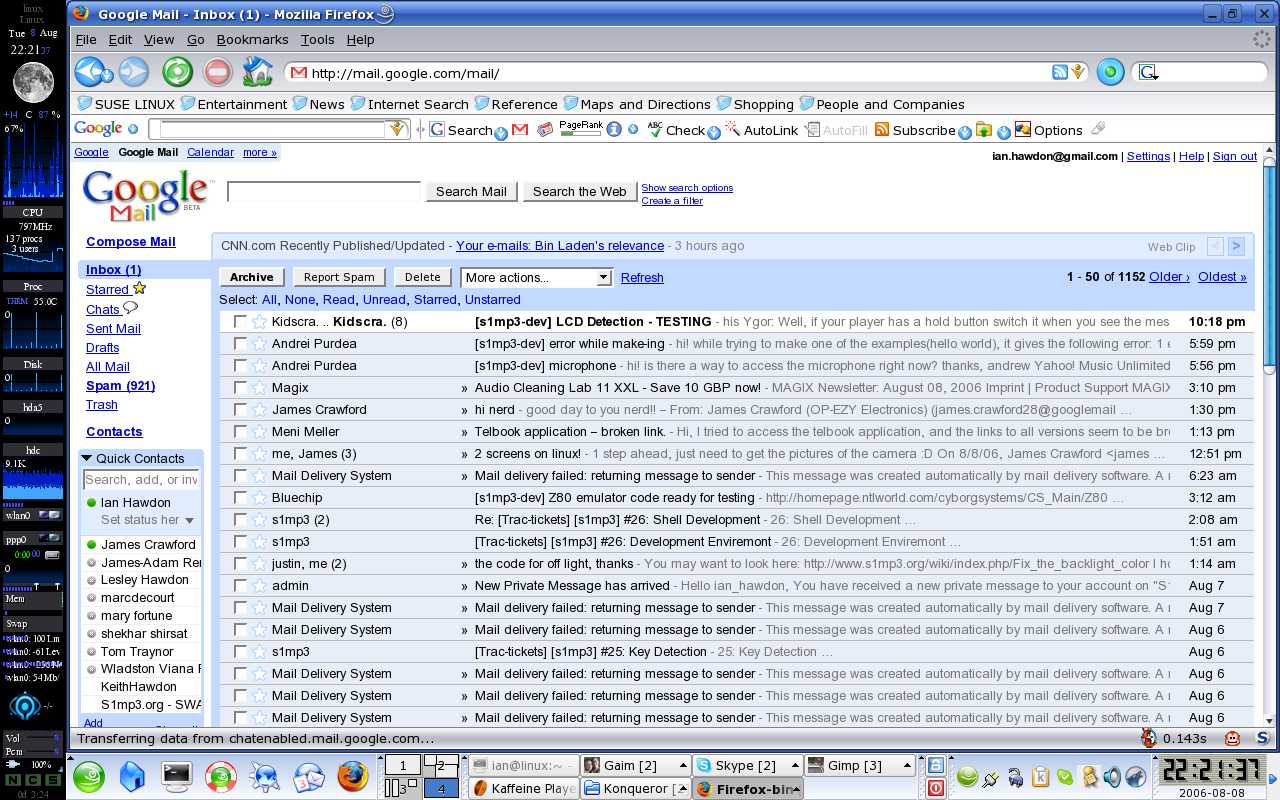Screen dimensions: 1280x800
Task: Tick checkbox for Kidscra LCD Detection email
Action: (240, 322)
